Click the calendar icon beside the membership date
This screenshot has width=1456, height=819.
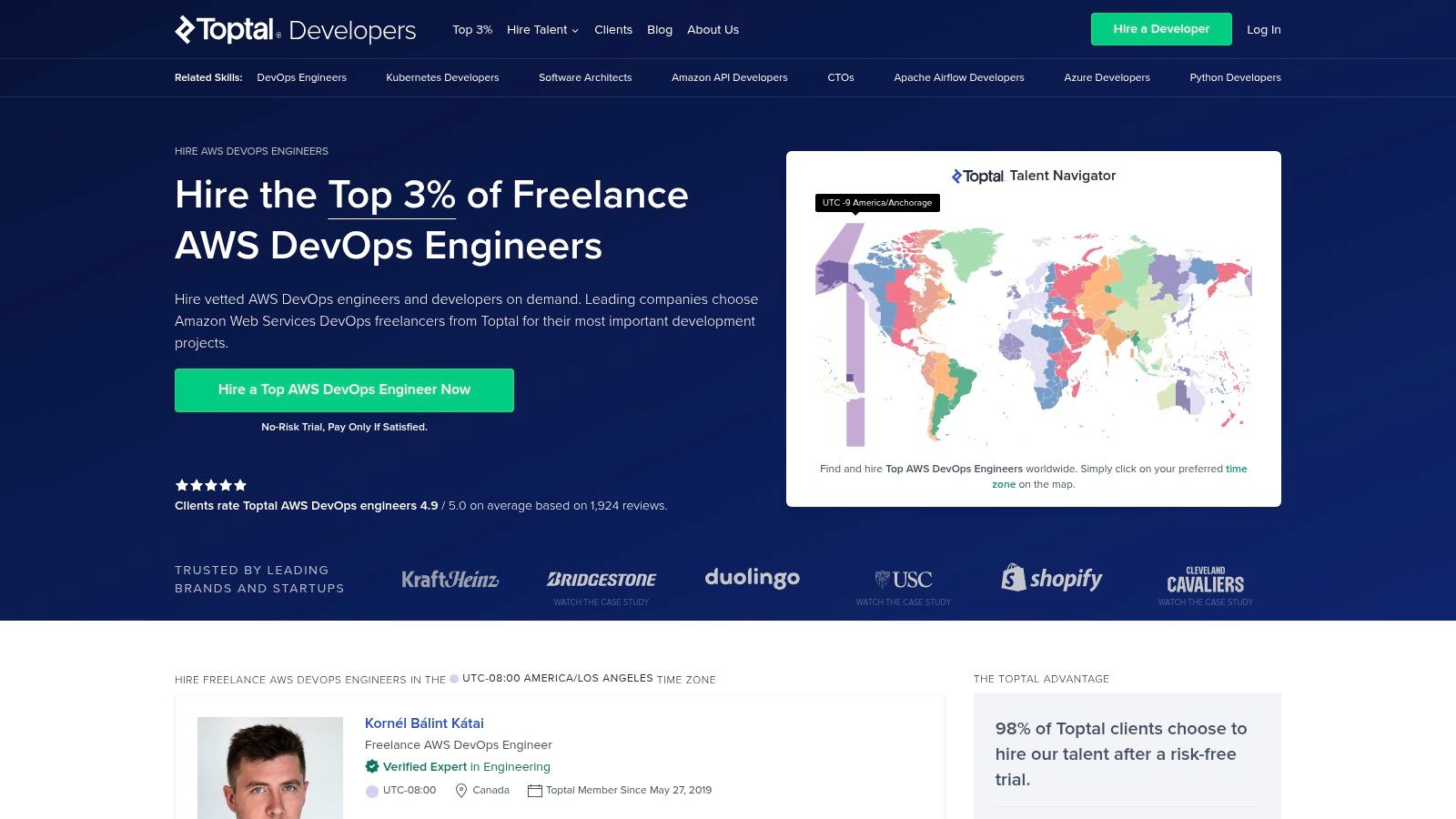click(535, 790)
